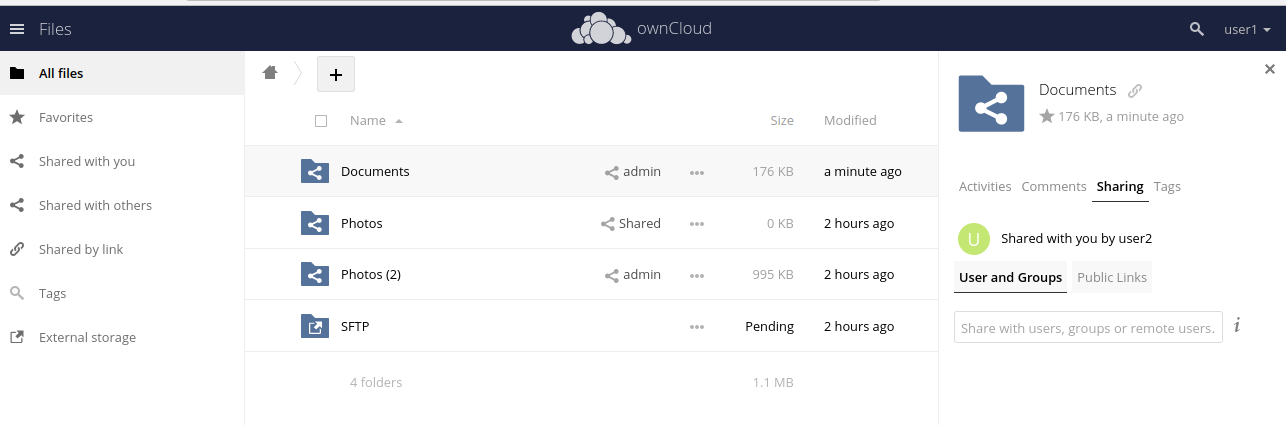Open more actions for Documents row
This screenshot has width=1286, height=425.
click(697, 172)
